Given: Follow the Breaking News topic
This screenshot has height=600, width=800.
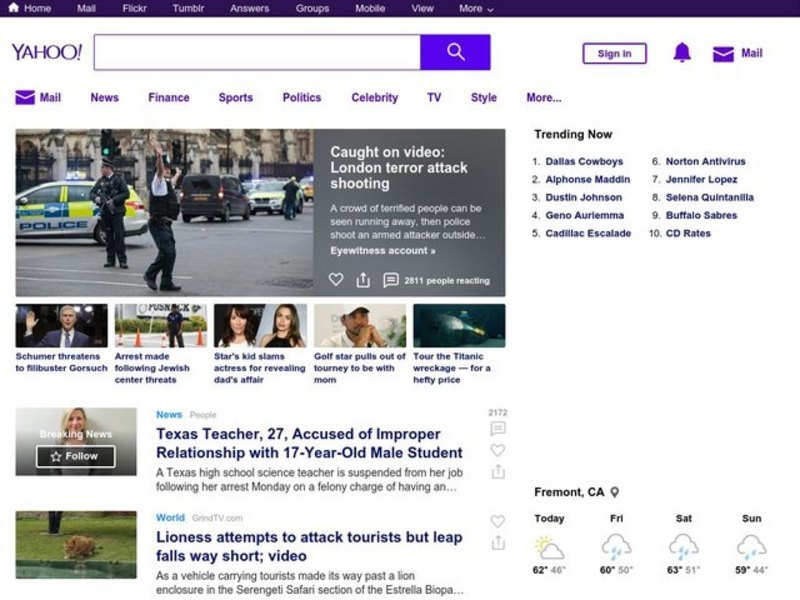Looking at the screenshot, I should pyautogui.click(x=76, y=456).
